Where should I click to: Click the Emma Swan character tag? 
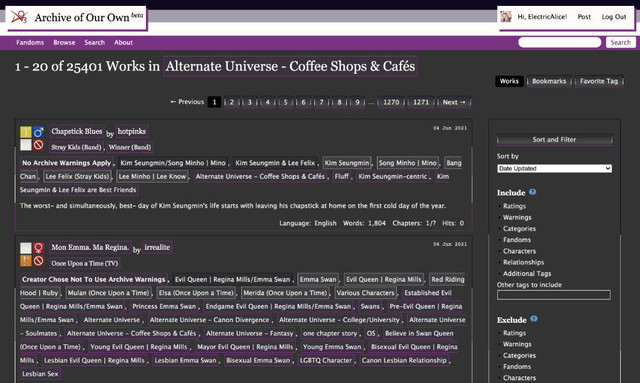[x=318, y=279]
